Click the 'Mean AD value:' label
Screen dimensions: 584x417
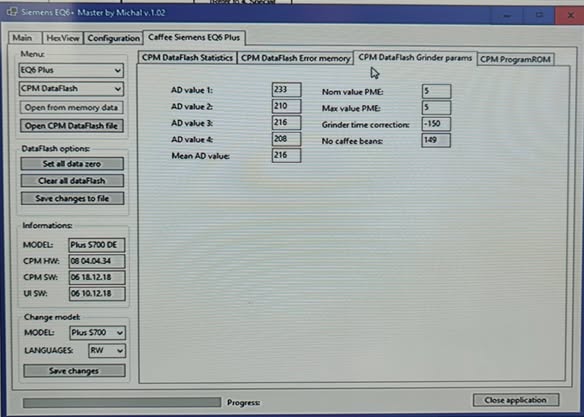coord(200,156)
